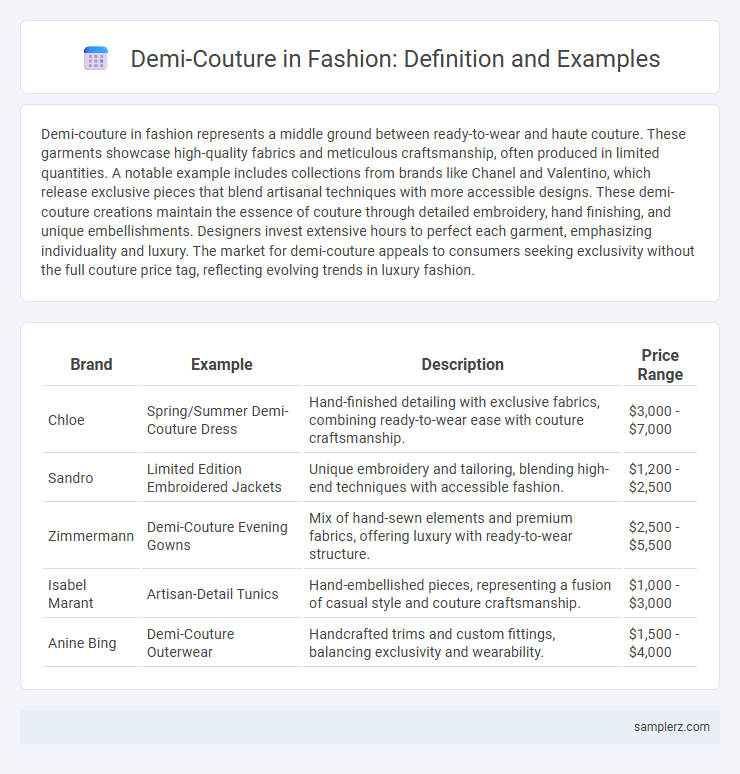Click the 'Unique embroidery and tailoring' description

(x=463, y=478)
